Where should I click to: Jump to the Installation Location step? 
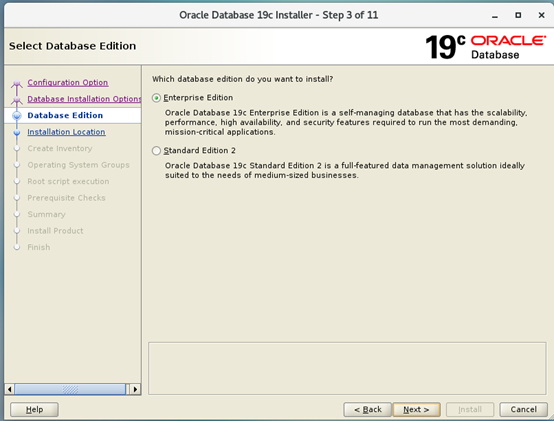[x=66, y=132]
